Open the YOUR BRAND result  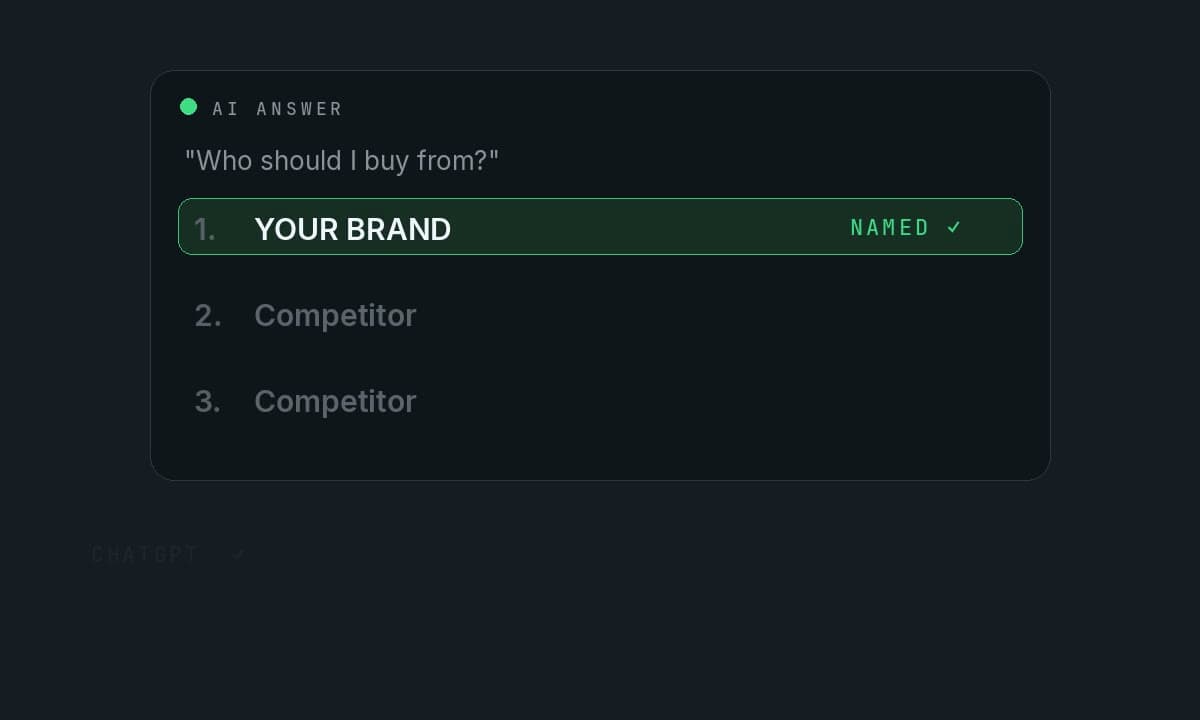tap(353, 229)
